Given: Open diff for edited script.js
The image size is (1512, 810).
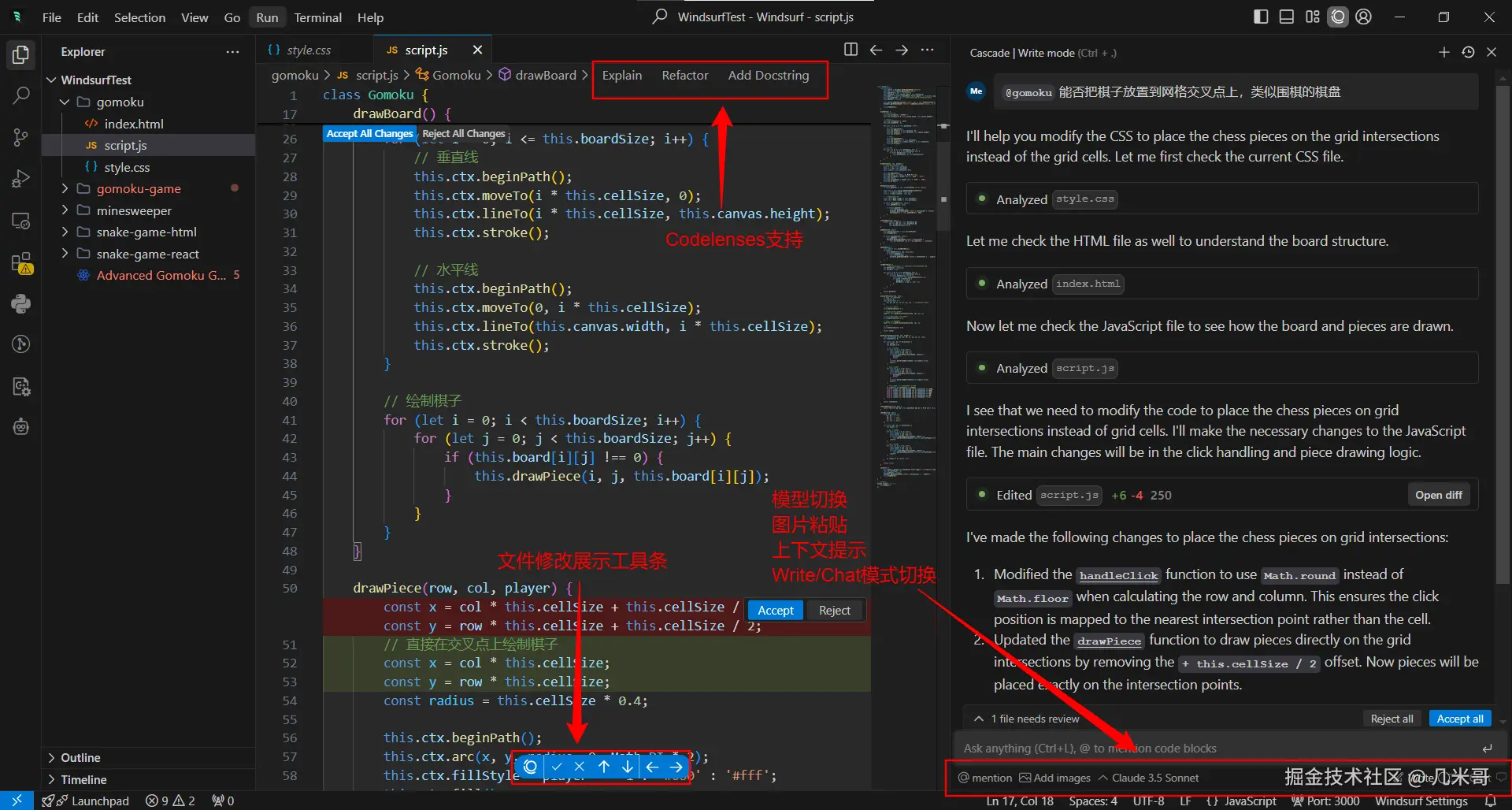Looking at the screenshot, I should 1439,495.
